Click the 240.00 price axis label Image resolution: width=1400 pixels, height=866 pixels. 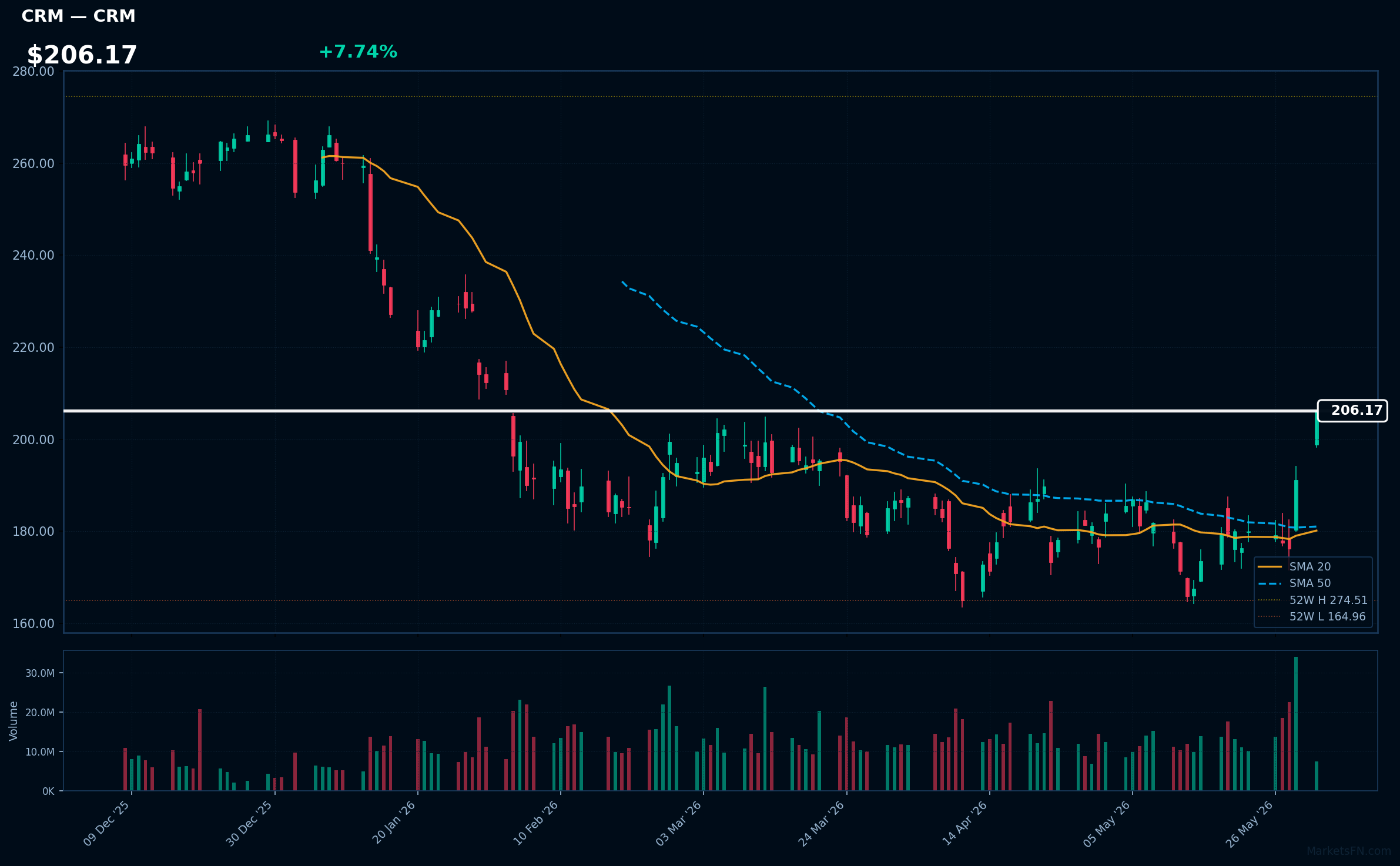click(34, 256)
